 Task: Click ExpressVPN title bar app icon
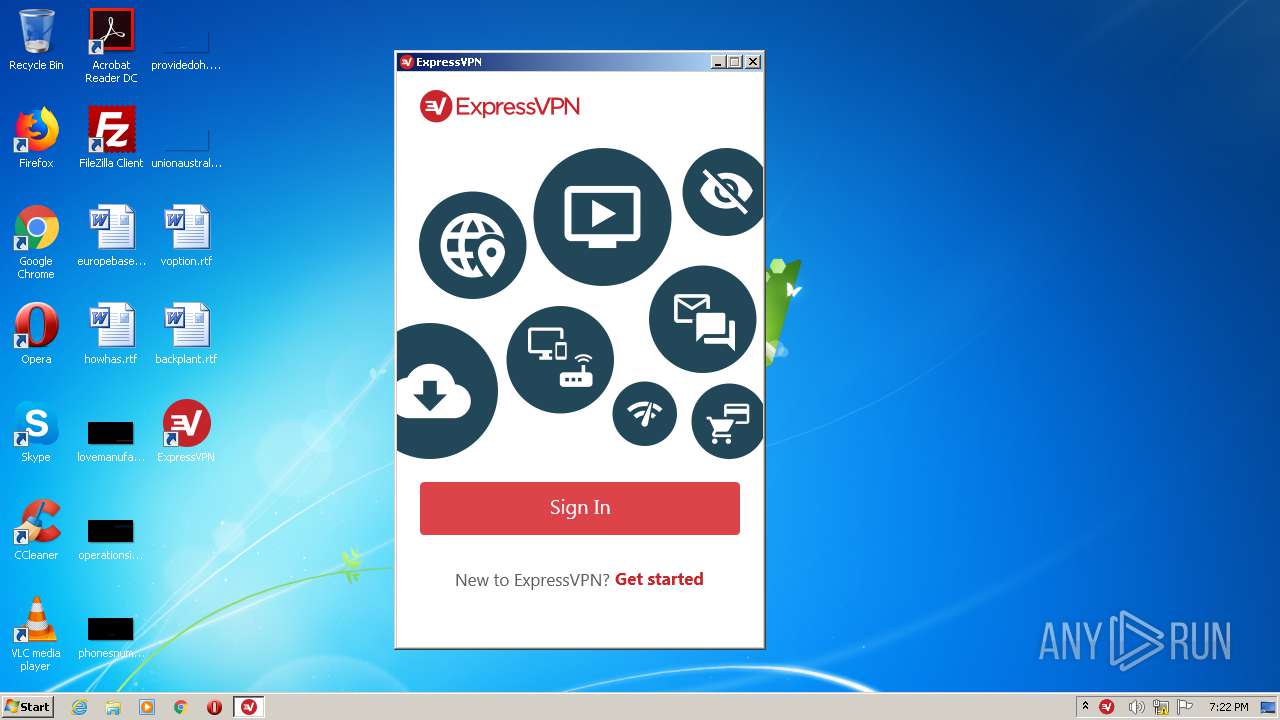click(406, 62)
